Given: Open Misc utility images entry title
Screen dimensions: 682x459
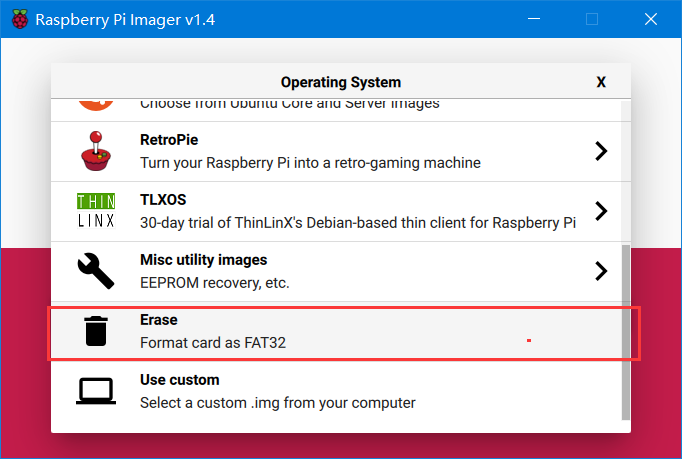Looking at the screenshot, I should (x=204, y=260).
